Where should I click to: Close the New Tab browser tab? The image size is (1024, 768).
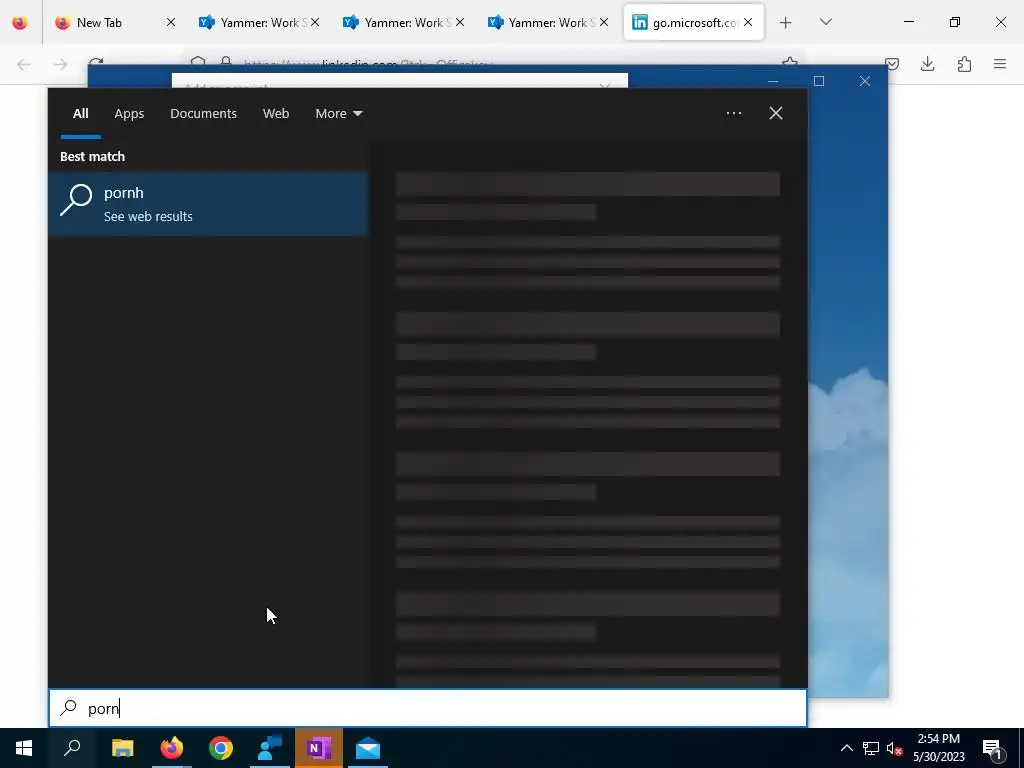click(x=170, y=22)
